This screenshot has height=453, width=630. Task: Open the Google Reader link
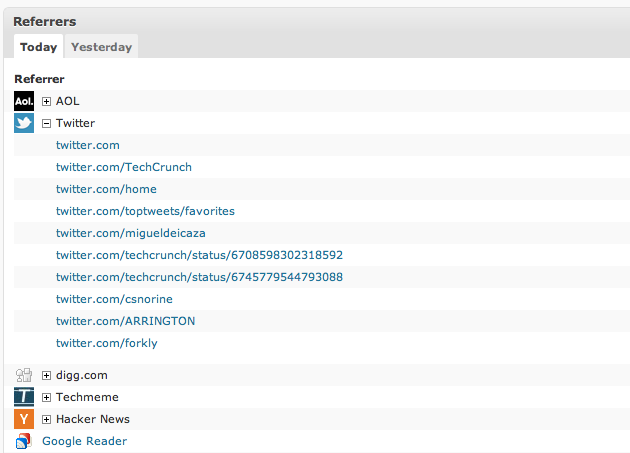click(84, 441)
